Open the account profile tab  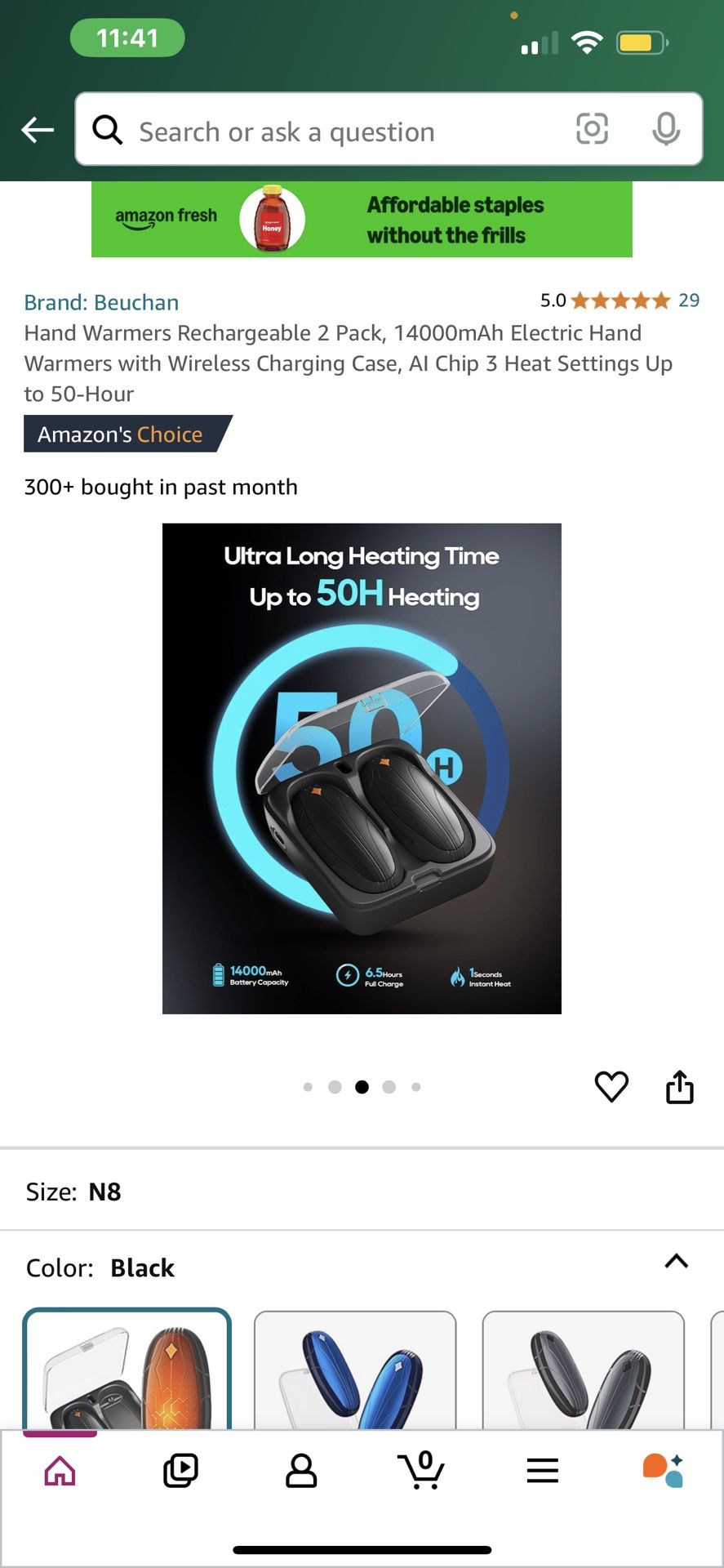click(301, 1470)
